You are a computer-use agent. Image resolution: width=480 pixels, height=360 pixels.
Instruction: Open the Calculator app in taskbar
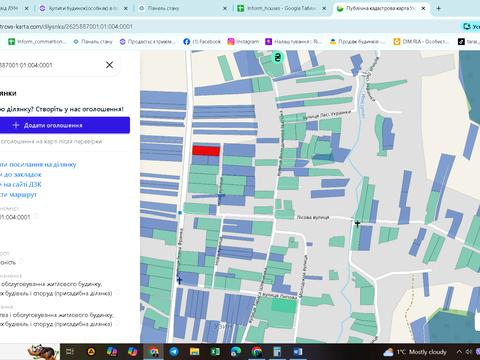277,352
